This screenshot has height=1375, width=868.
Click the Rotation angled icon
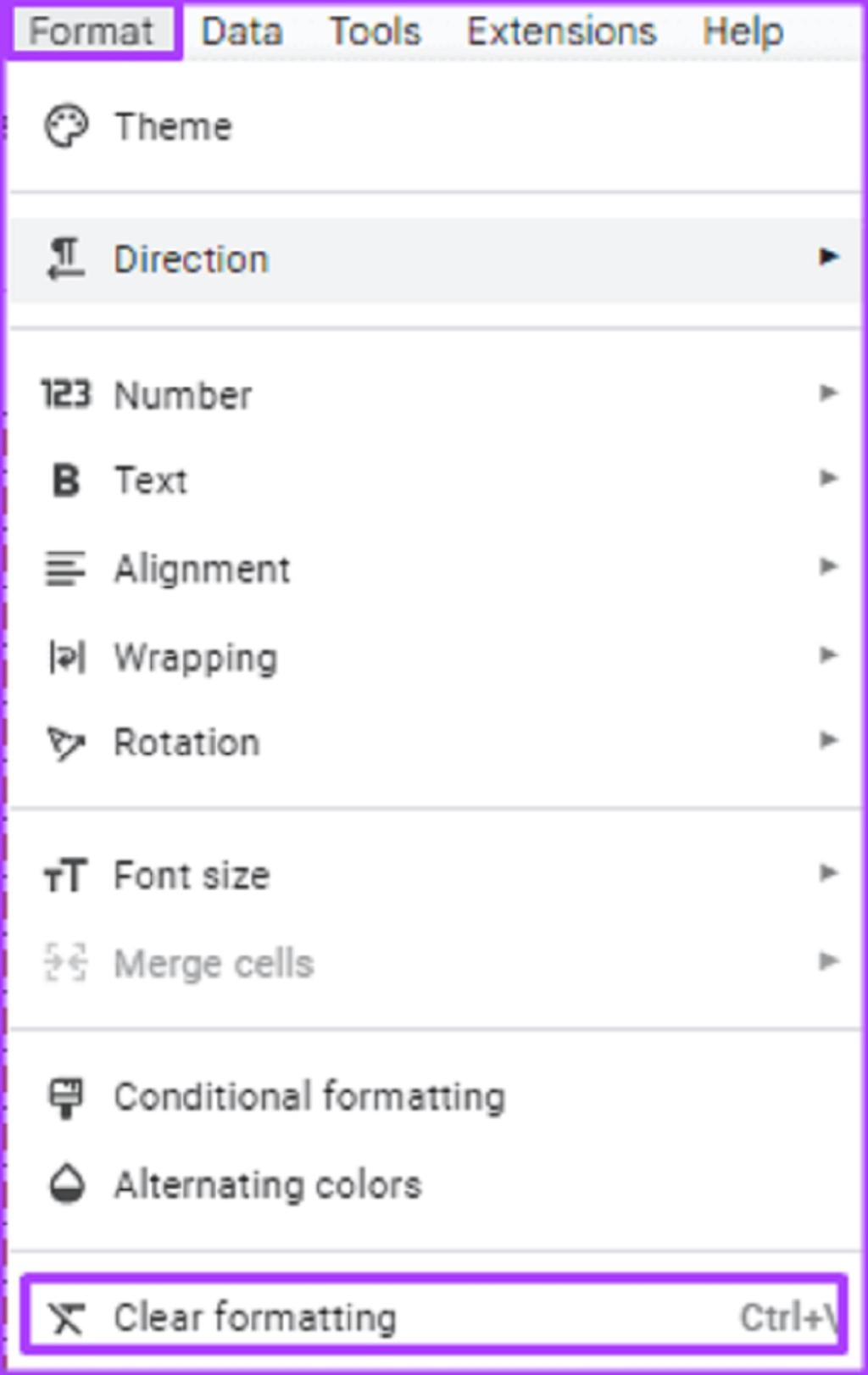coord(65,743)
